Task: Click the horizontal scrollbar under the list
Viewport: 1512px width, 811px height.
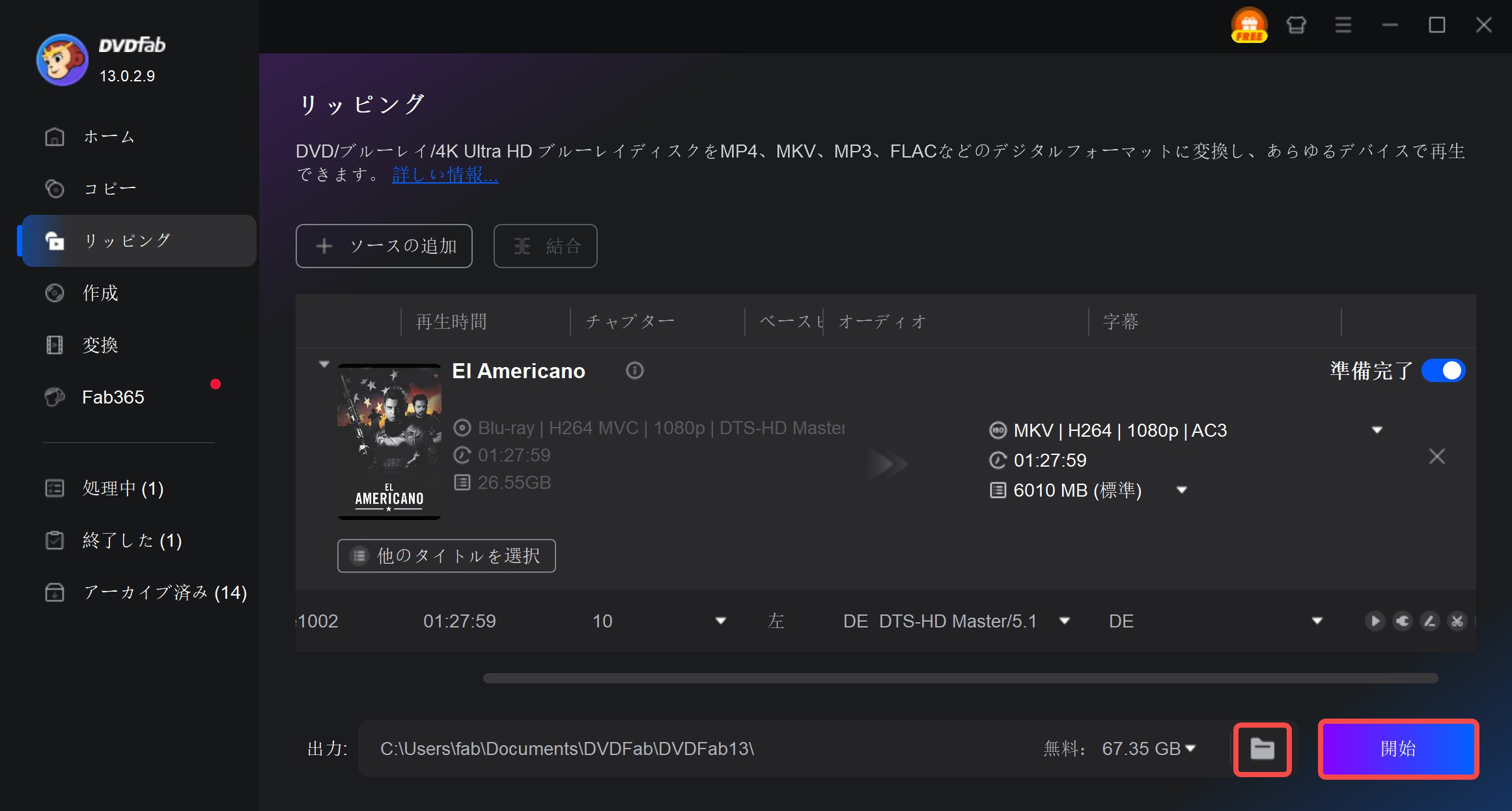Action: 960,678
